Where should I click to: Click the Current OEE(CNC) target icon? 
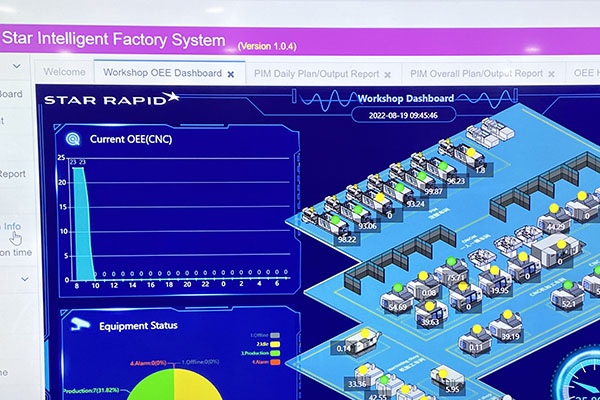(x=73, y=139)
